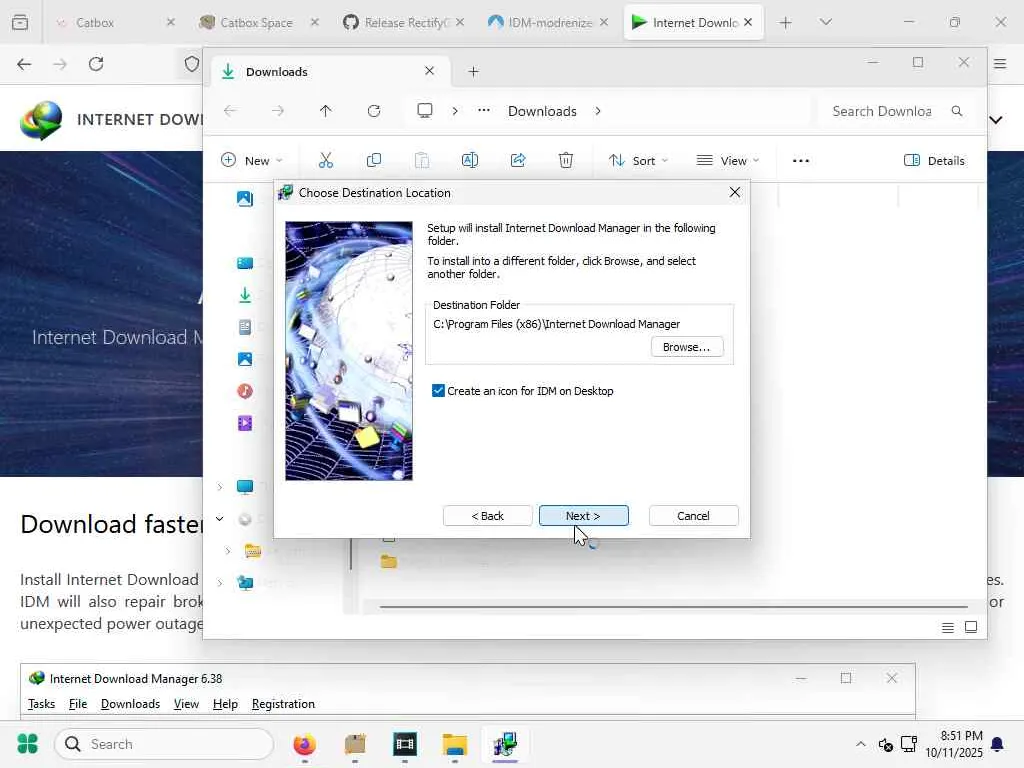Switch to the Release Rectify GitHub tab

(x=404, y=22)
